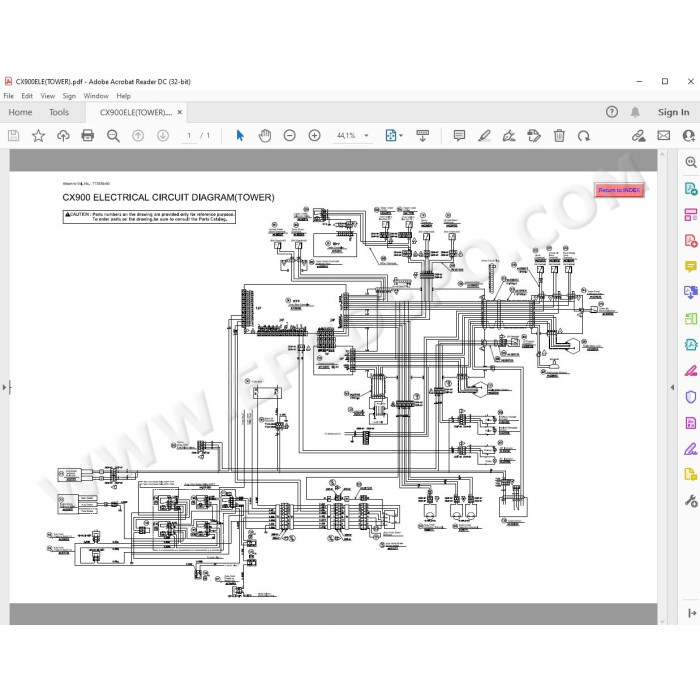Screen dimensions: 700x700
Task: Open the find text magnifier
Action: click(x=113, y=136)
